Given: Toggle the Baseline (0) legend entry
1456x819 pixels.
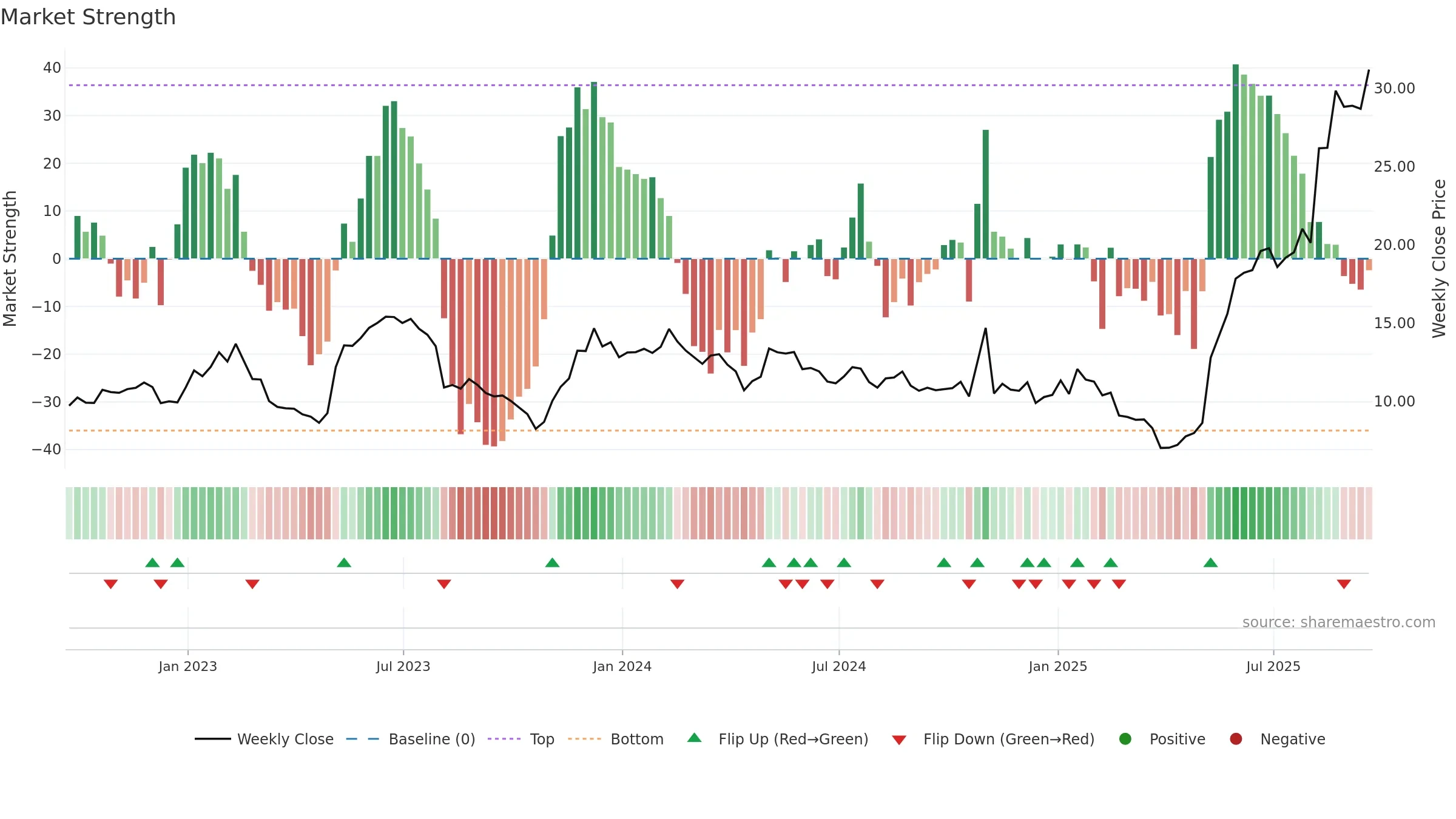Looking at the screenshot, I should coord(411,739).
